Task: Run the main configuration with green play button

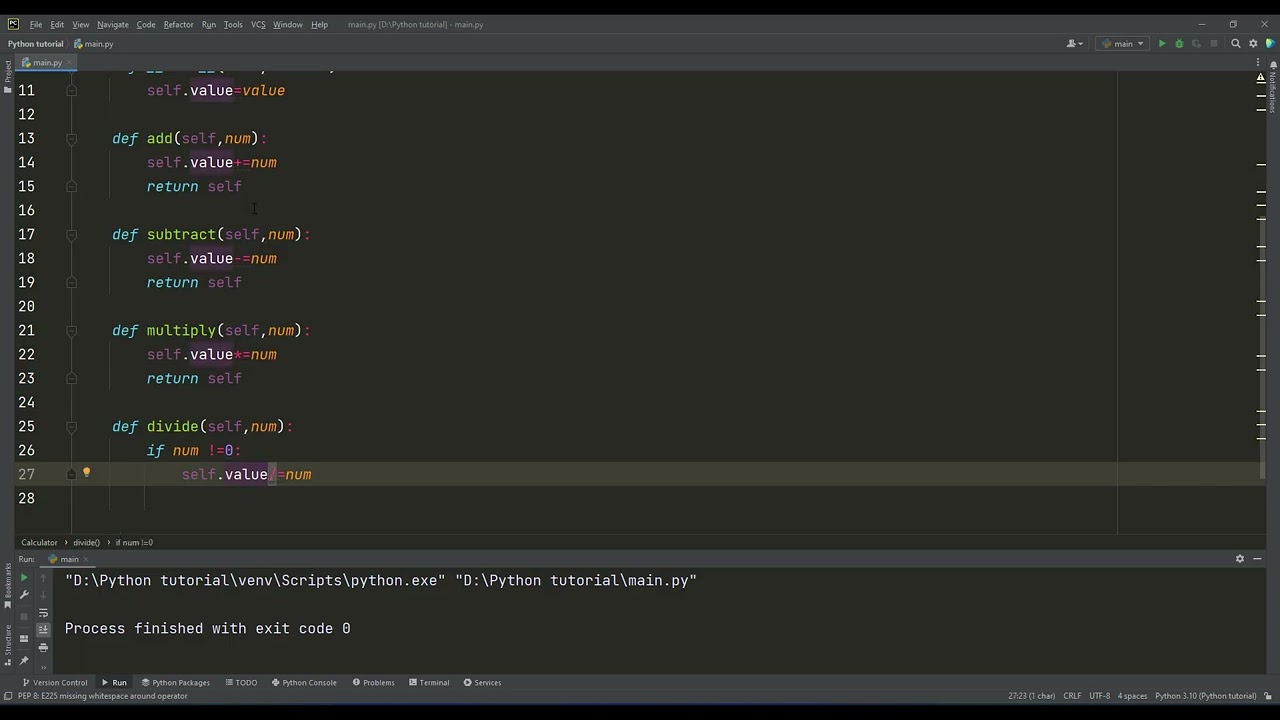Action: (x=1162, y=44)
